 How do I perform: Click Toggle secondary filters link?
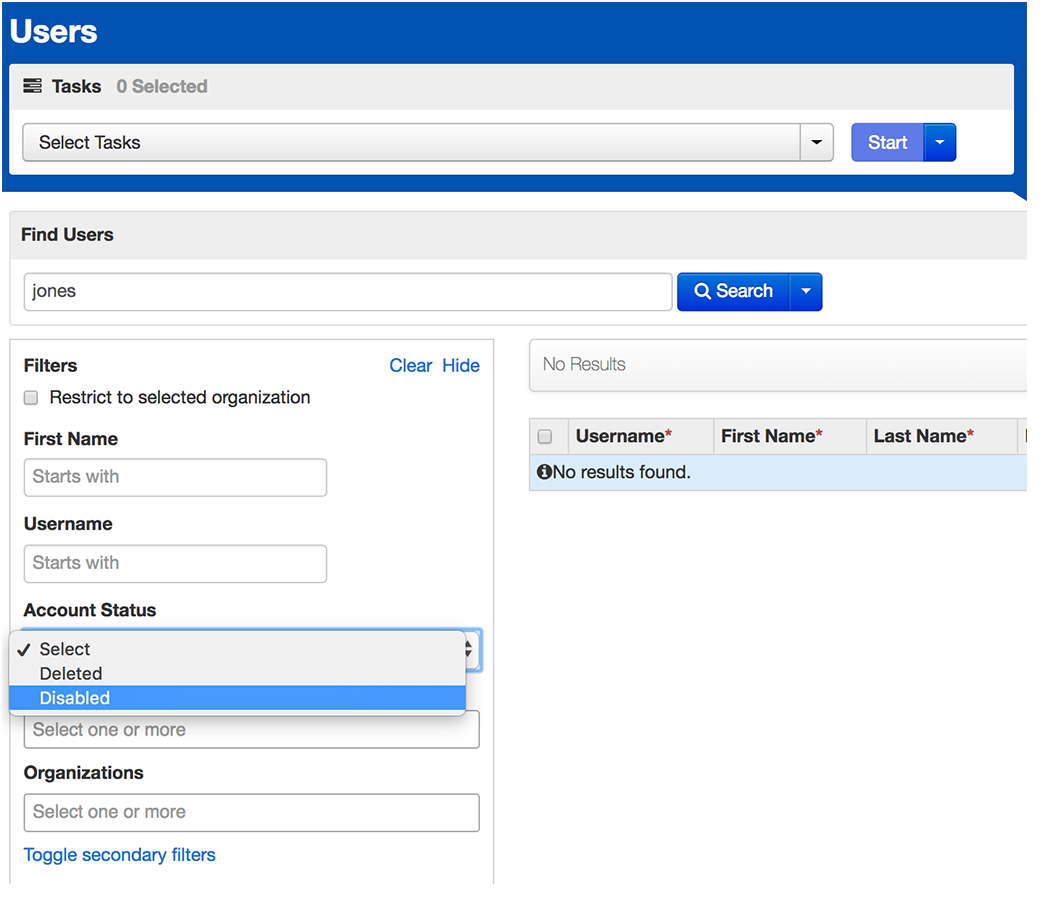tap(120, 855)
